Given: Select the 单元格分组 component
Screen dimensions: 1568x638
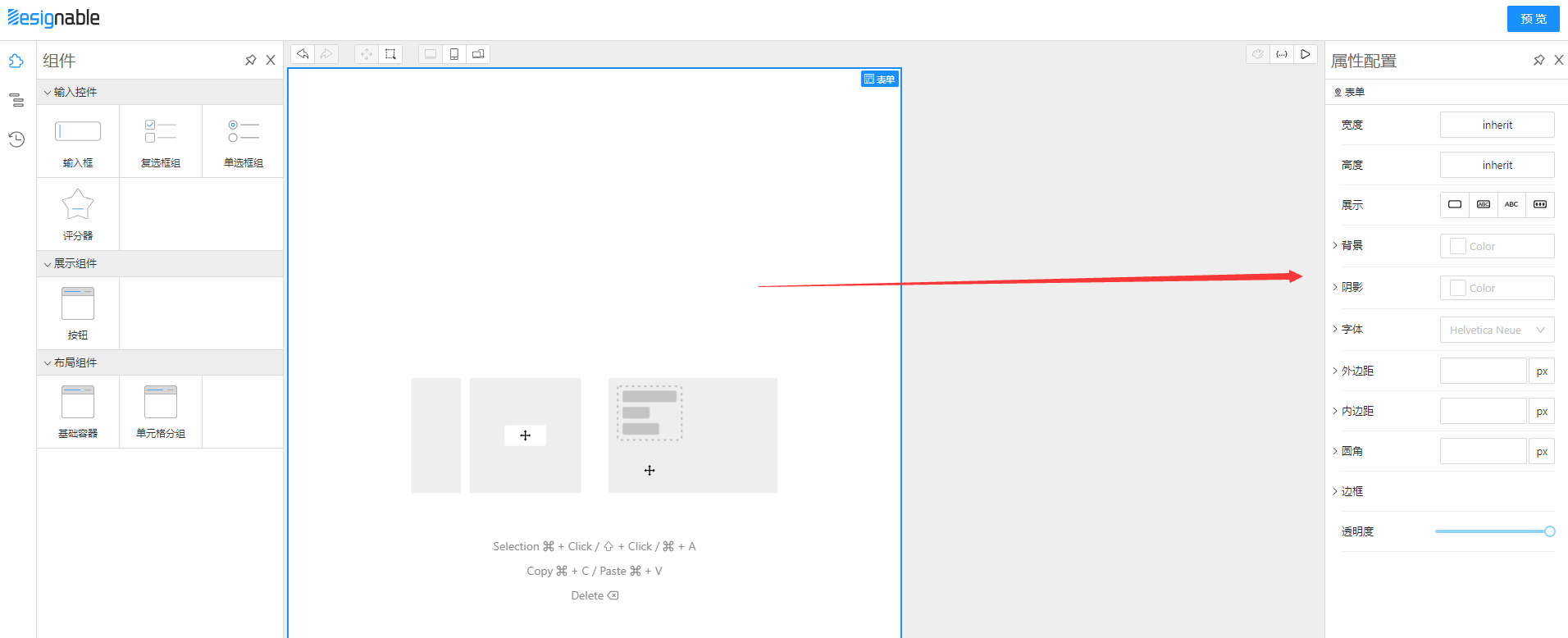Looking at the screenshot, I should click(x=161, y=412).
